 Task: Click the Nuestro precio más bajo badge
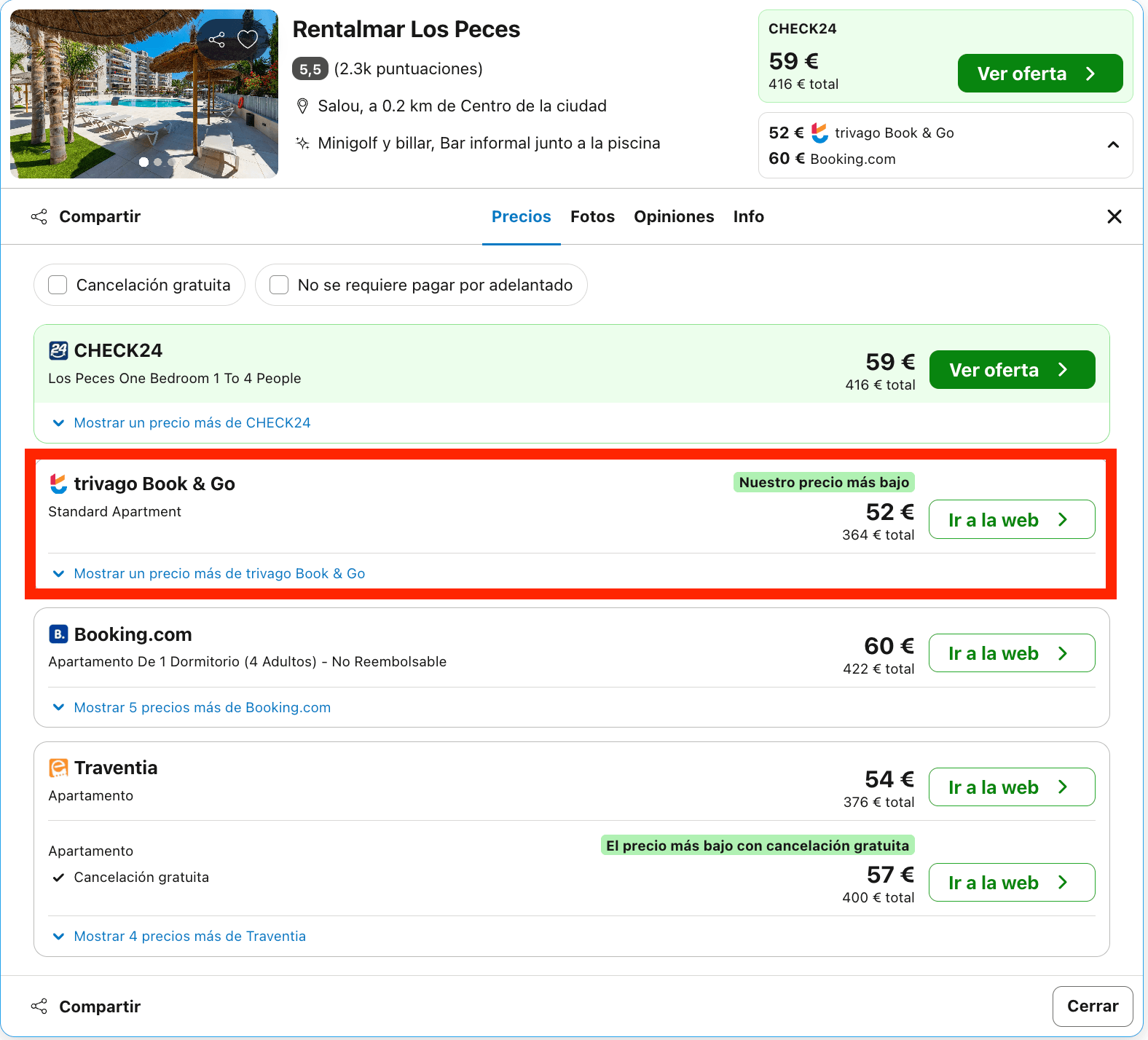click(x=824, y=482)
